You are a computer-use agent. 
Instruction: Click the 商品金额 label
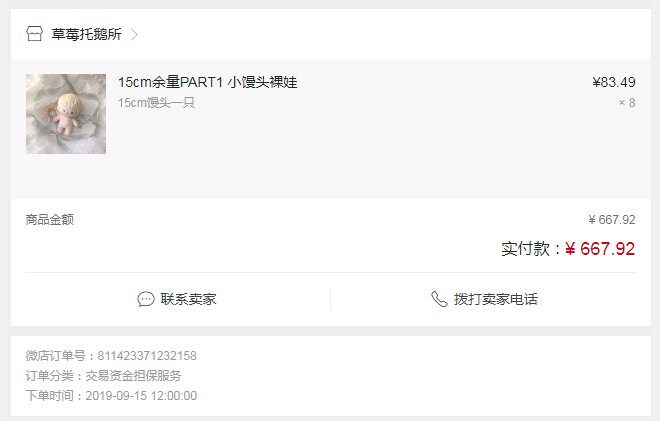point(50,219)
